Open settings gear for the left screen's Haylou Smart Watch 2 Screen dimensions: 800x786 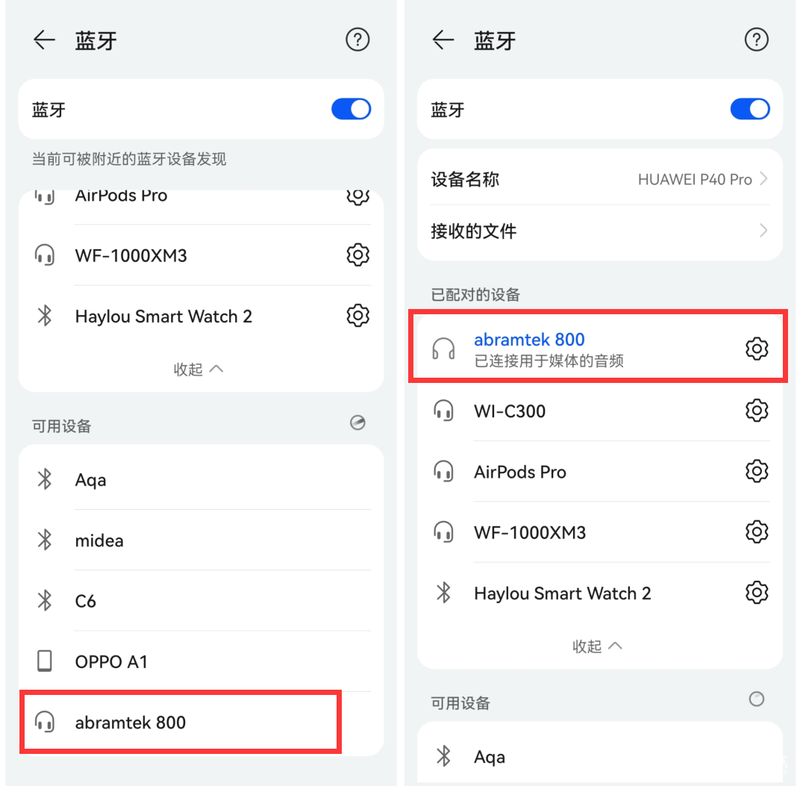point(358,316)
